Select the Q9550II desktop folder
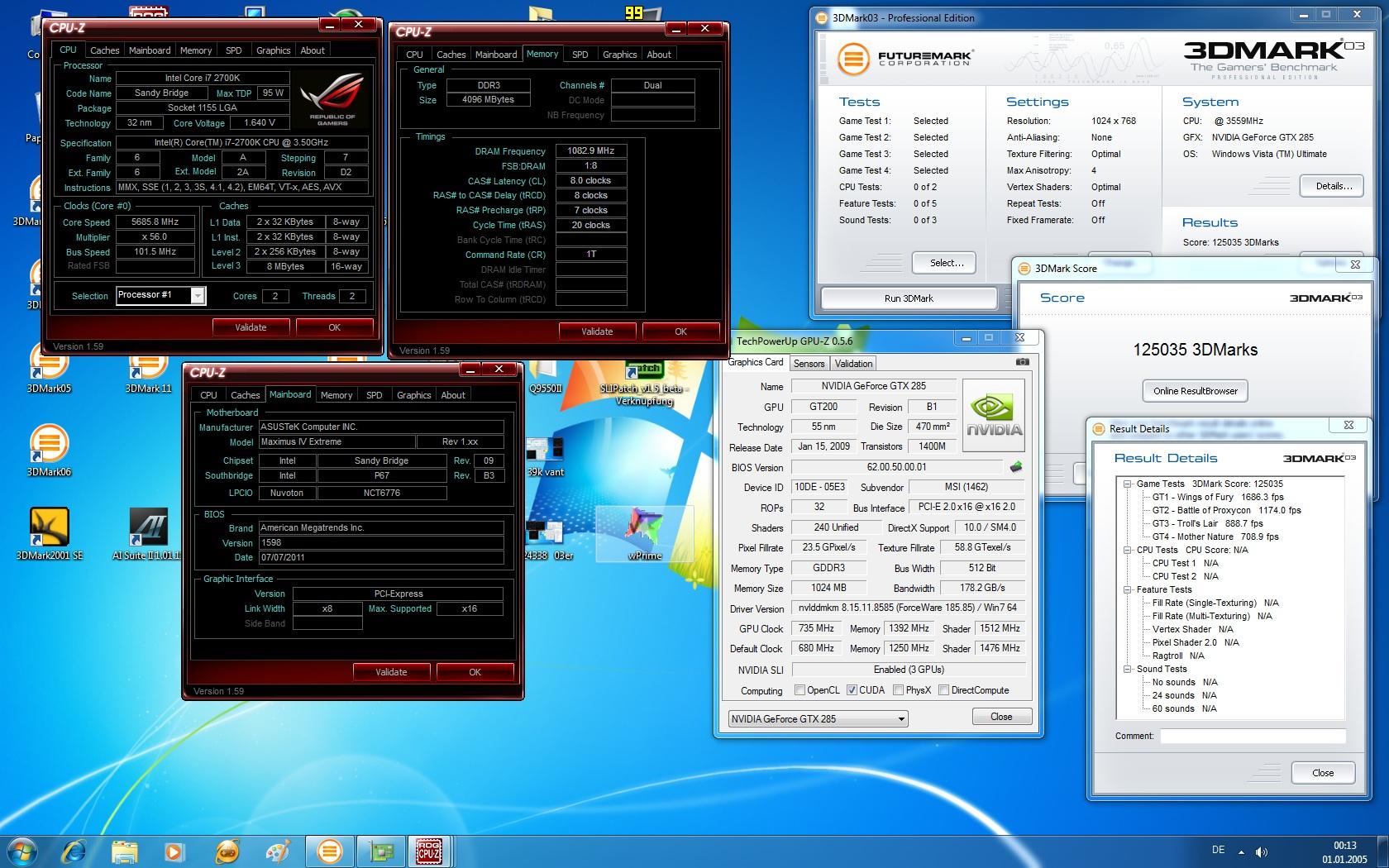1389x868 pixels. click(545, 376)
